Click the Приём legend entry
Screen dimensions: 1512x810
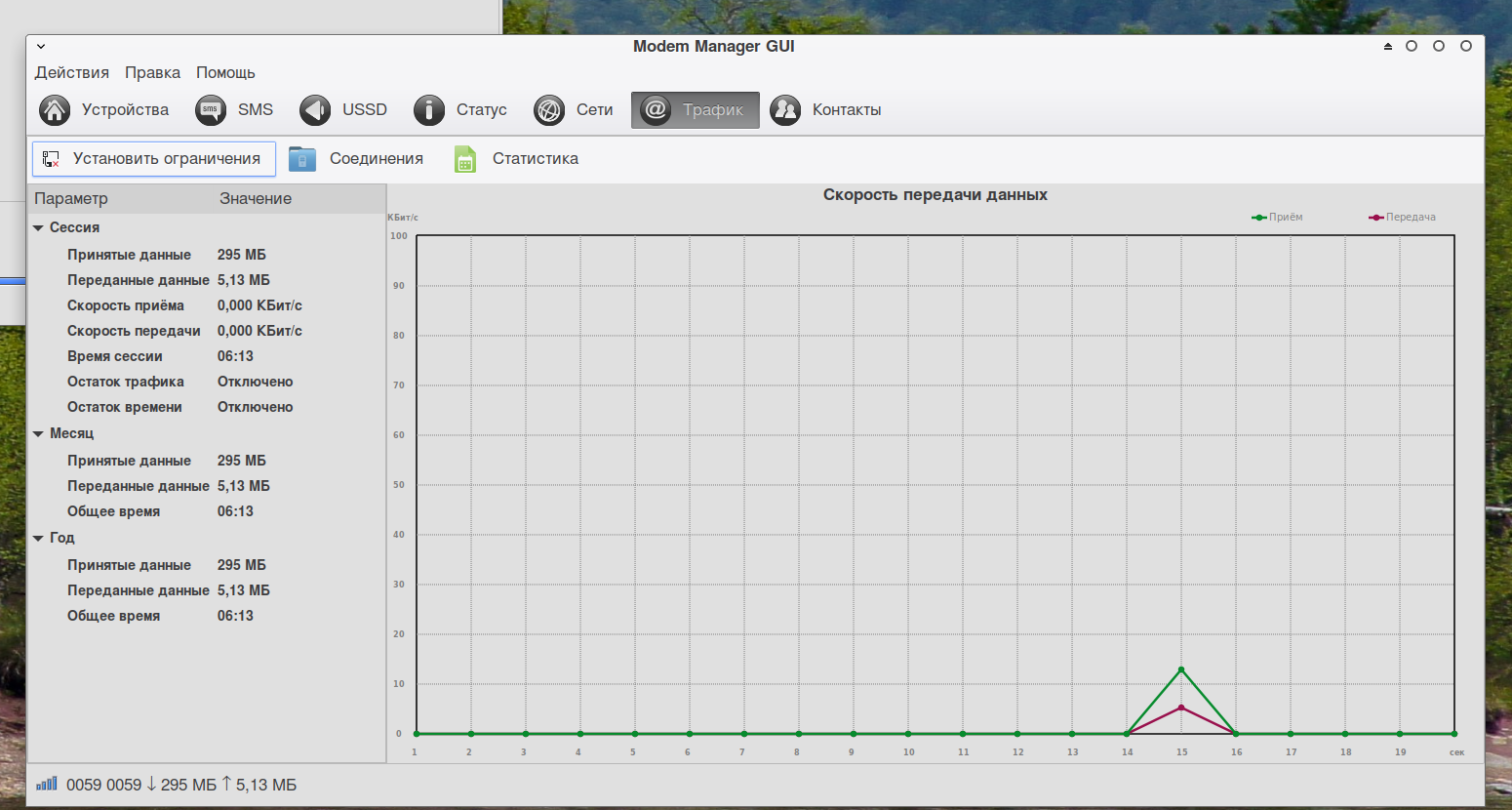click(1277, 218)
